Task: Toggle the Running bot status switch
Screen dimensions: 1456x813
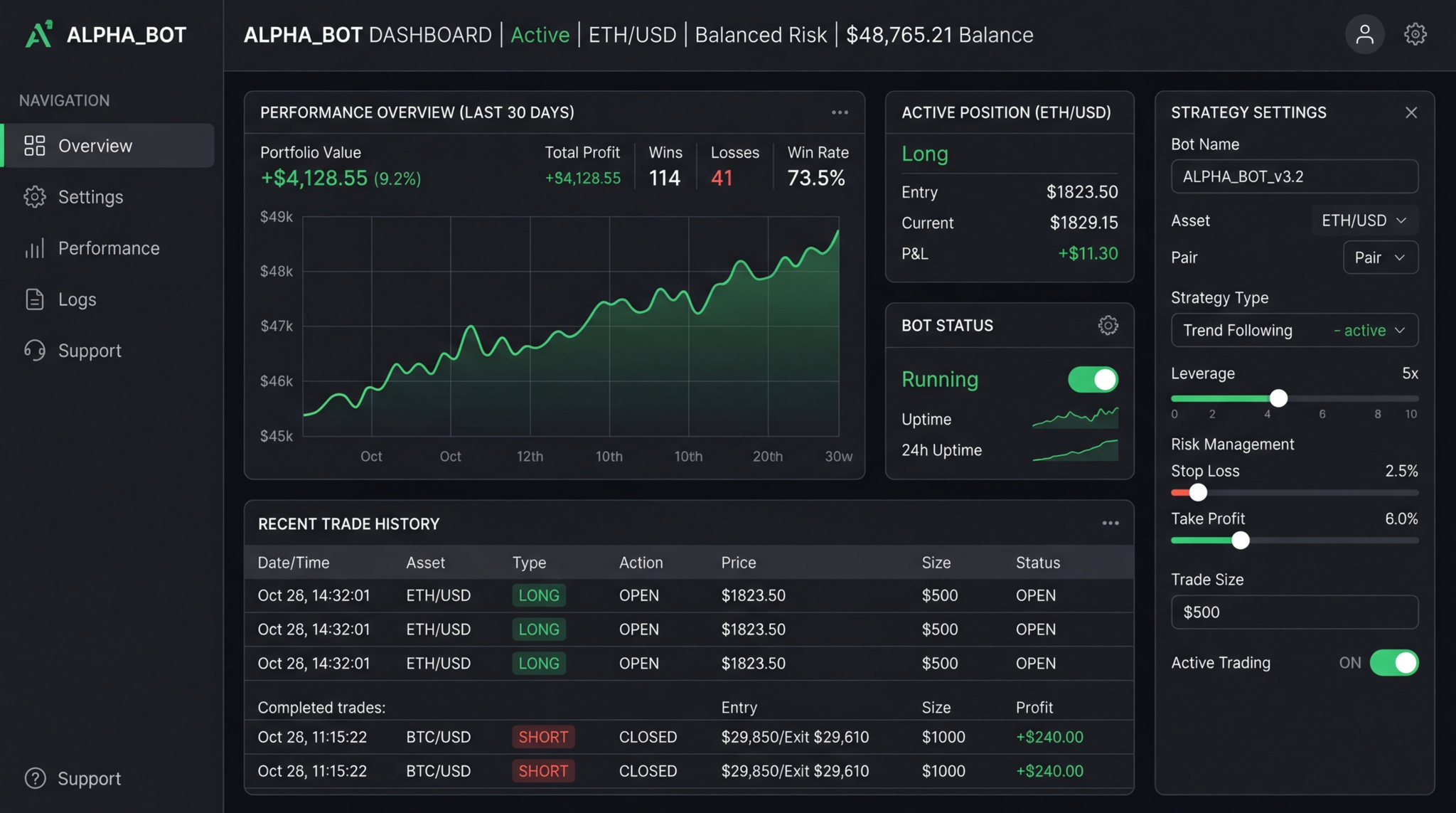Action: (1093, 379)
